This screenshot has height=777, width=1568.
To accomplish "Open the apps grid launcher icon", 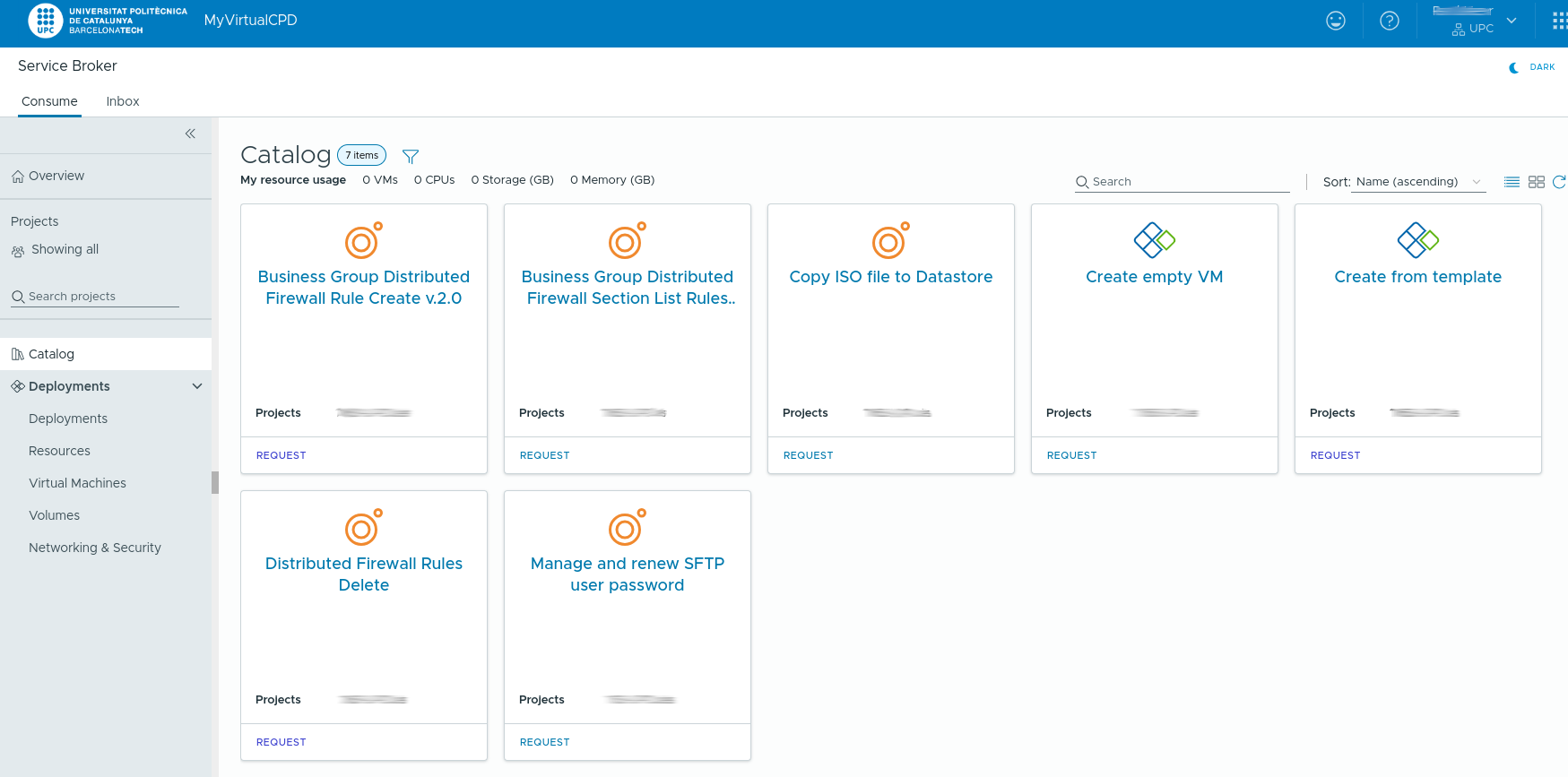I will pos(1559,21).
